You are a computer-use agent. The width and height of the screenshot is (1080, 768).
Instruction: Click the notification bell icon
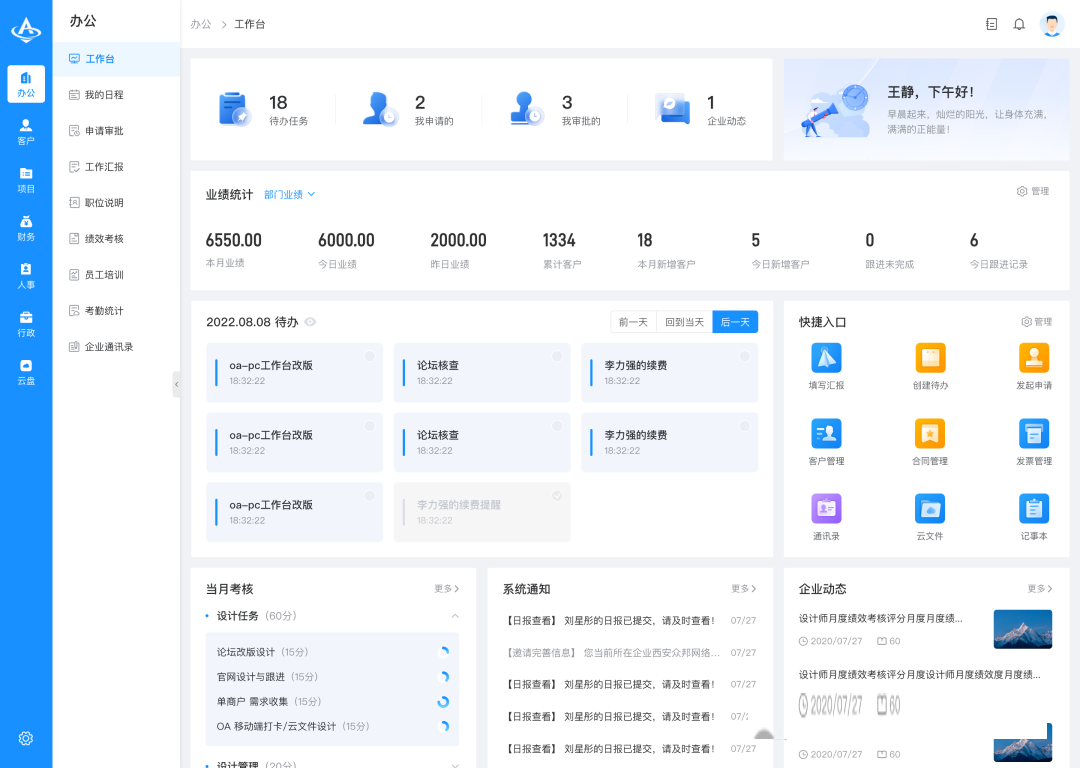click(1019, 24)
